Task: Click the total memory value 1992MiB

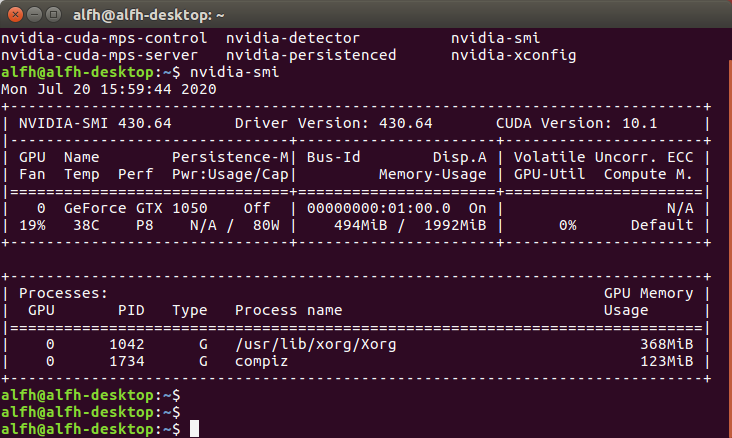Action: [455, 225]
